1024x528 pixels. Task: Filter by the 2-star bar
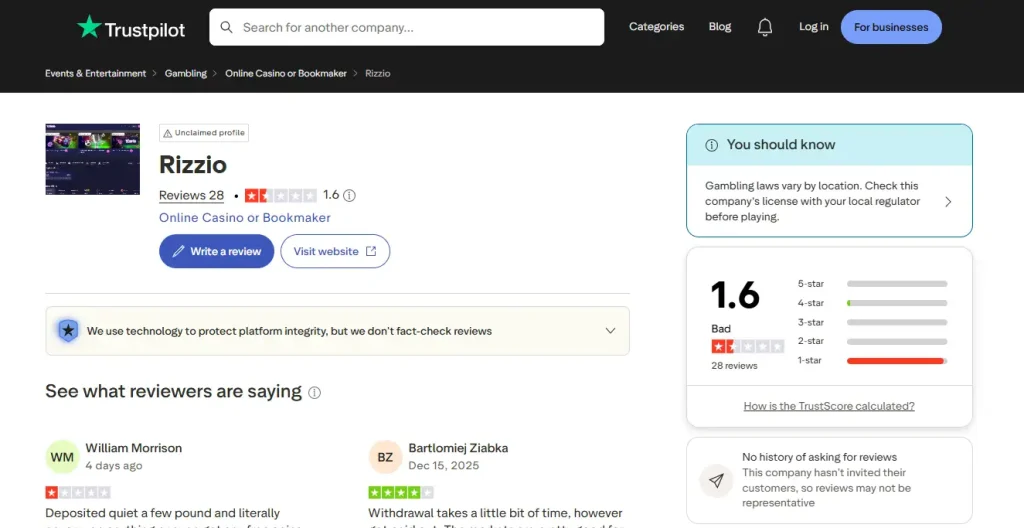(897, 341)
